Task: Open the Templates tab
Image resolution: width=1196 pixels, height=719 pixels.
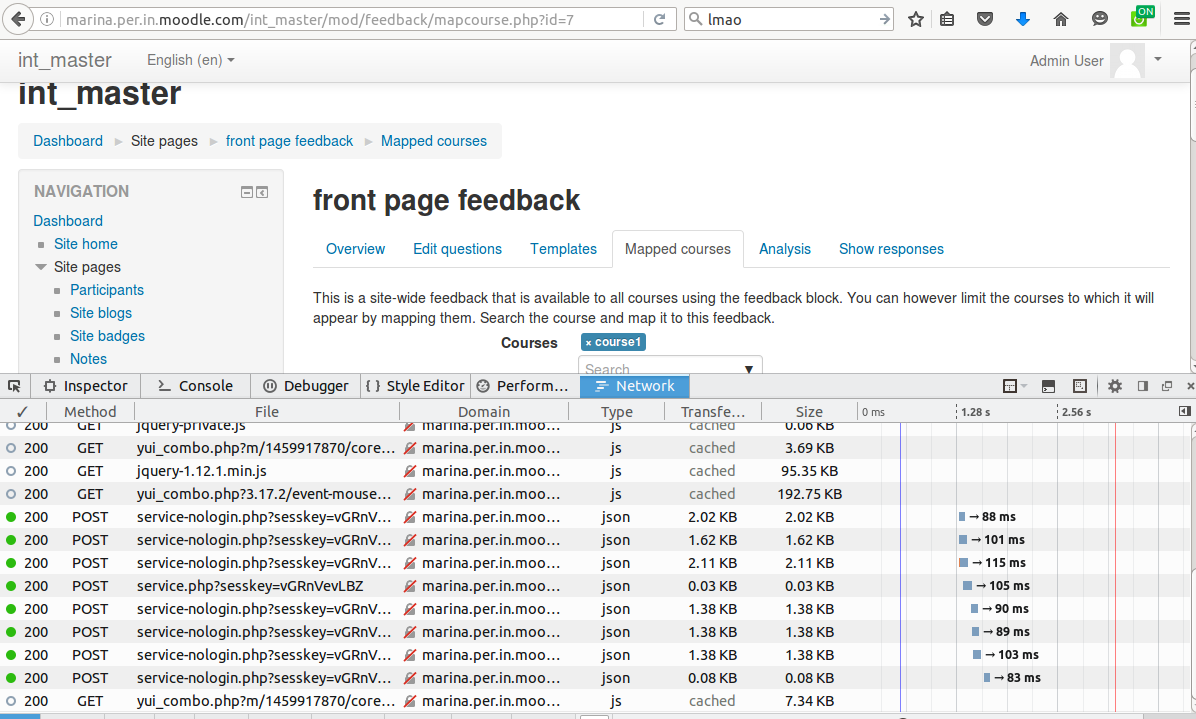Action: pyautogui.click(x=564, y=249)
